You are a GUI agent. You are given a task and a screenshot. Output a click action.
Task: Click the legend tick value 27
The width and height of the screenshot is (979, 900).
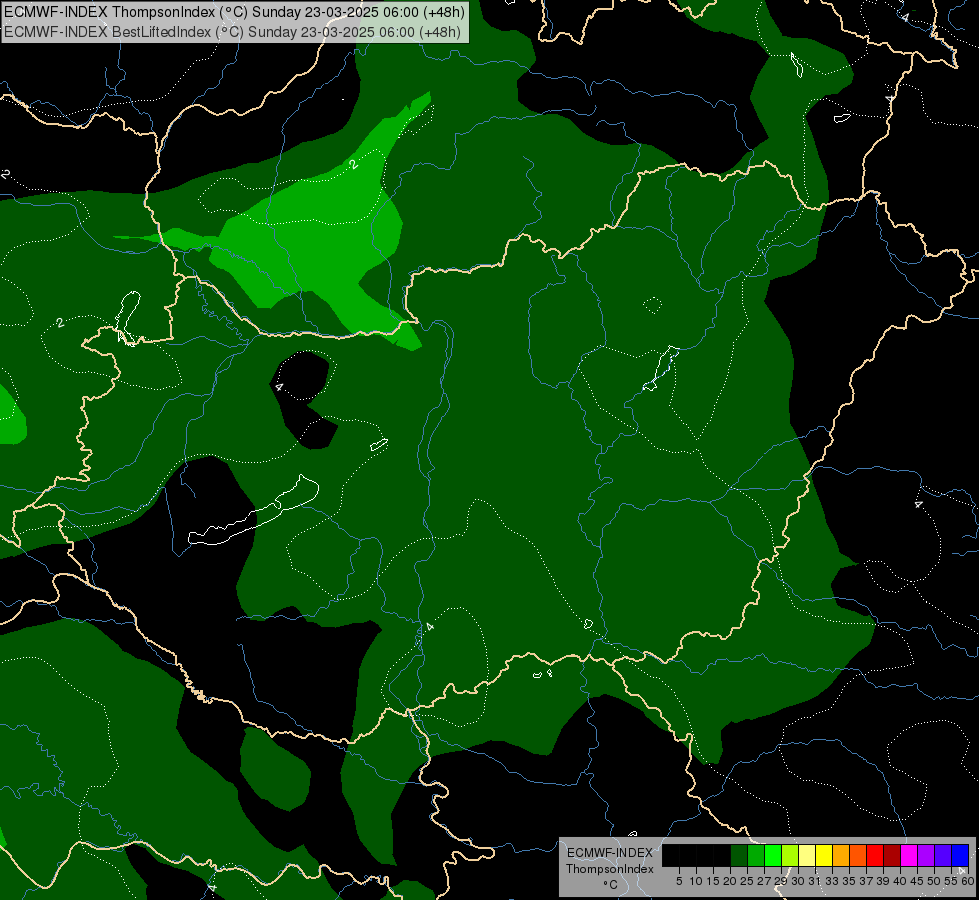(x=764, y=881)
